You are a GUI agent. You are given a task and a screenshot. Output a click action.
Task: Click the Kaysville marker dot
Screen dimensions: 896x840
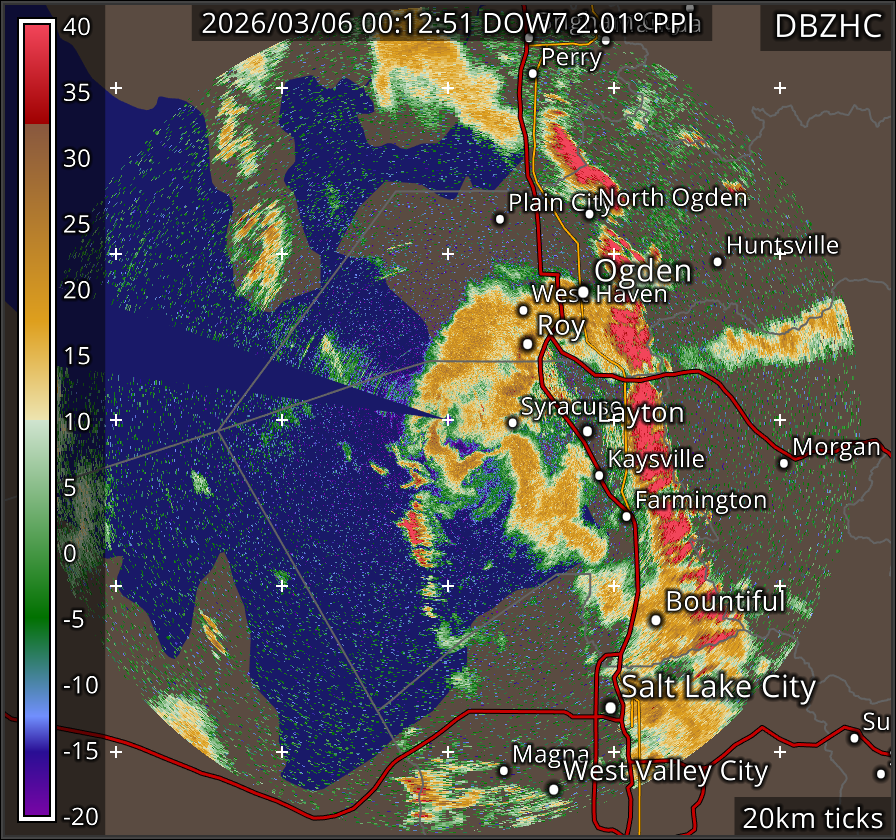tap(599, 475)
